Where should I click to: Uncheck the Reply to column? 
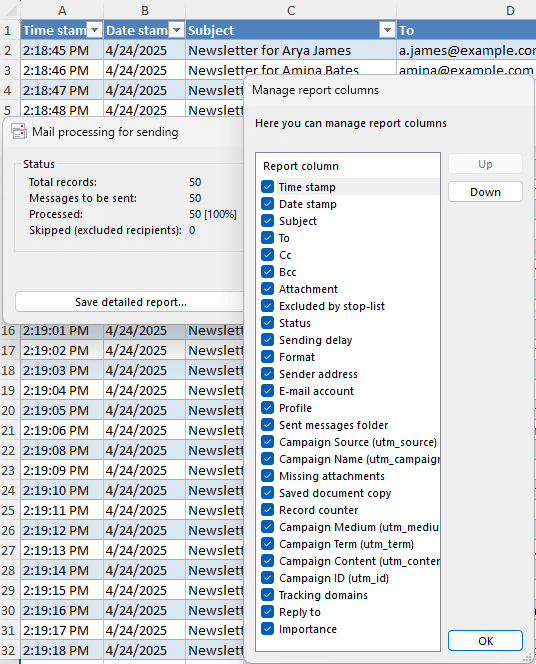268,611
